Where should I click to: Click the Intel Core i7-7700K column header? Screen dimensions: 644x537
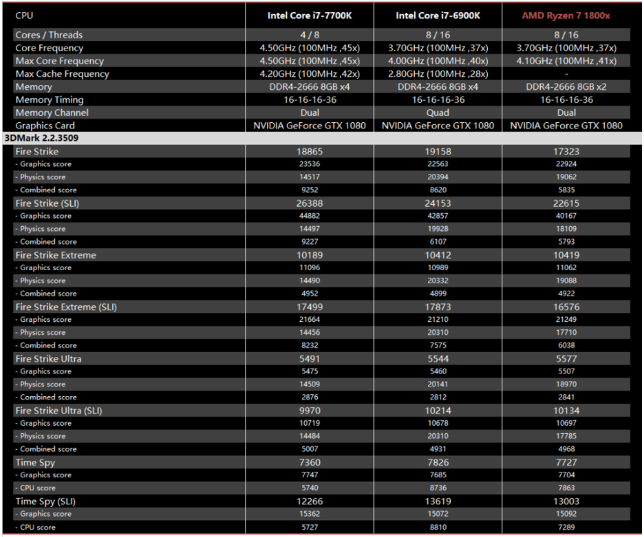(x=310, y=16)
